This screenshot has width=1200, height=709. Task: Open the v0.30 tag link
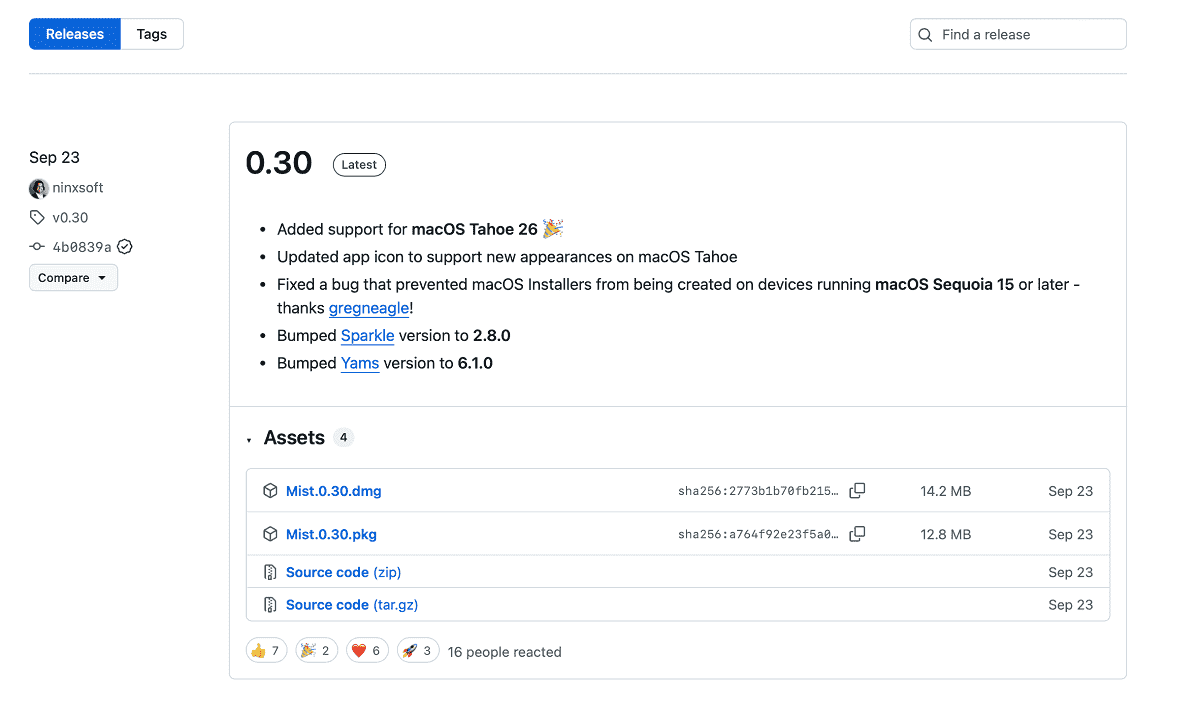click(x=70, y=217)
